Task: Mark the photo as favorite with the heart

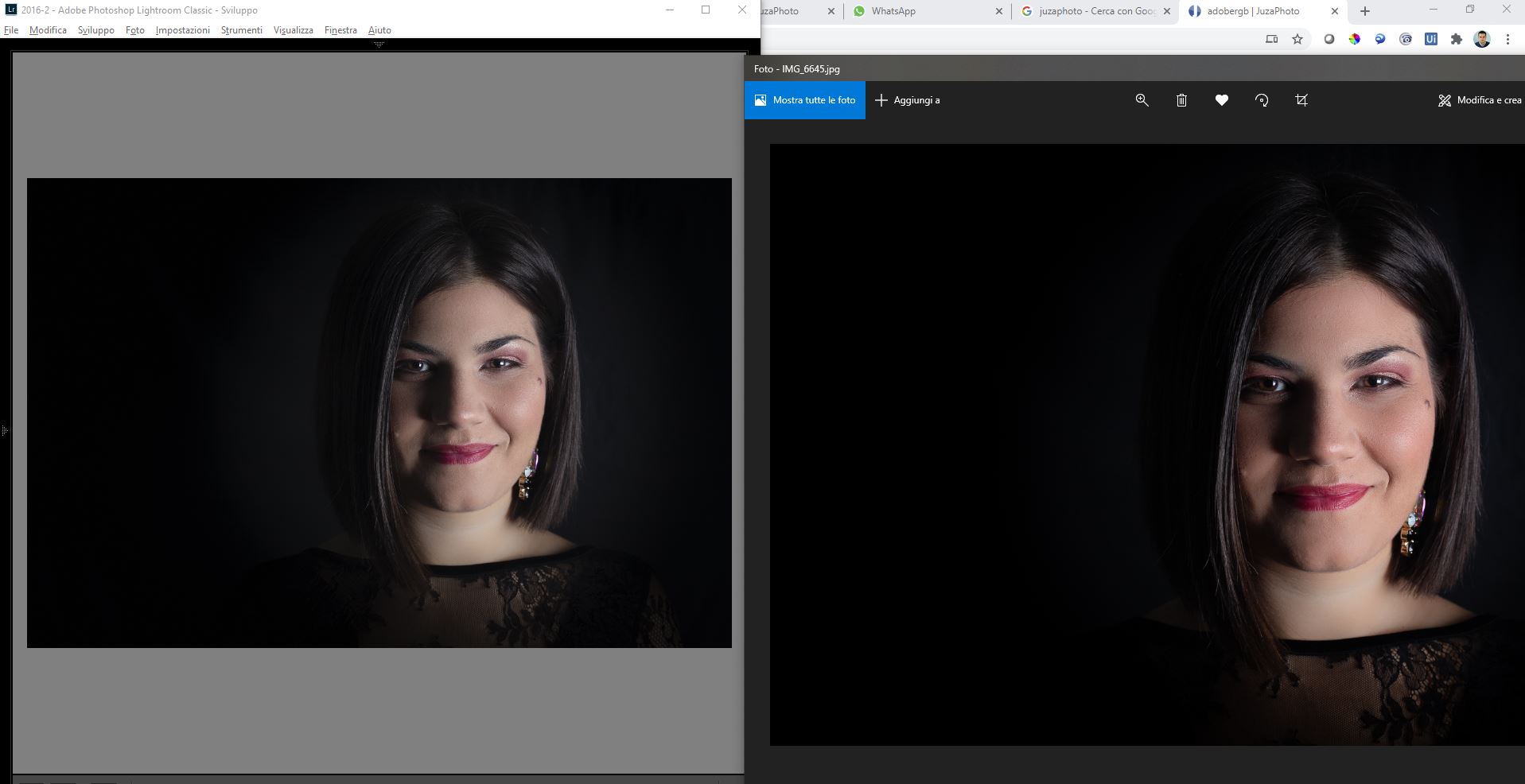Action: 1221,100
